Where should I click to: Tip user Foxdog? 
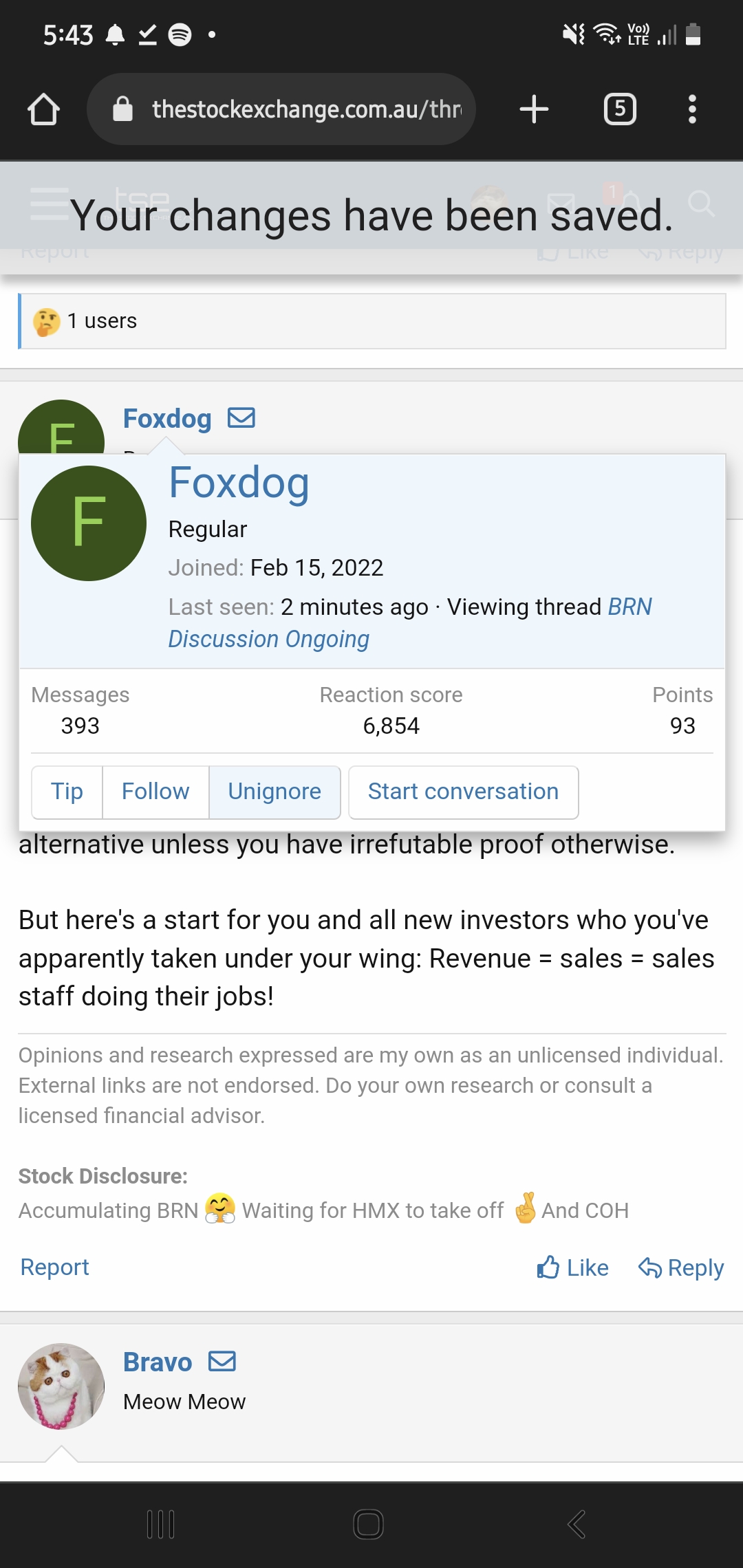[x=67, y=792]
